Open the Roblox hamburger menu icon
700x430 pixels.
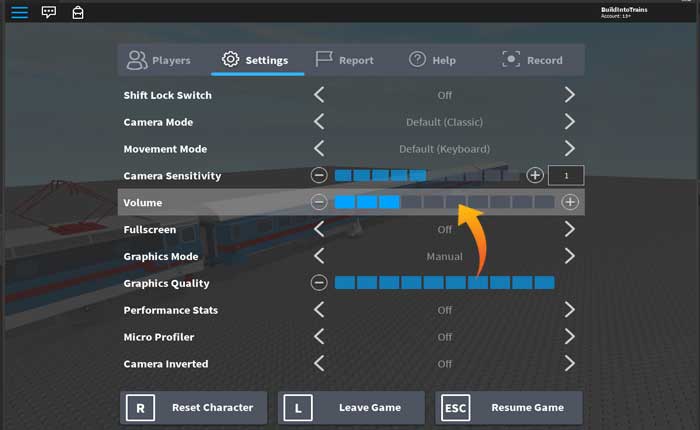click(19, 12)
